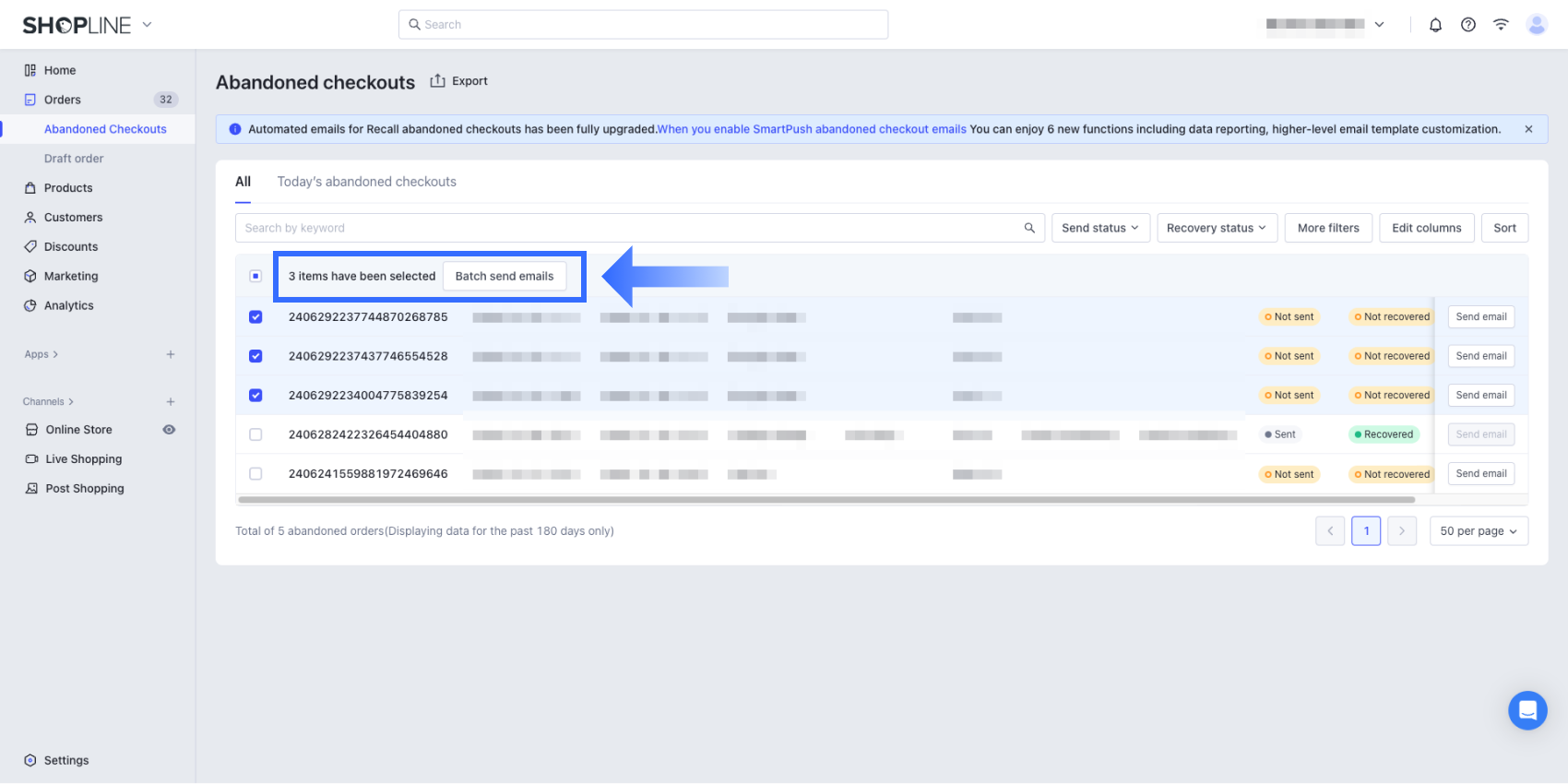Open Draft order in sidebar
Viewport: 1568px width, 784px height.
coord(74,159)
